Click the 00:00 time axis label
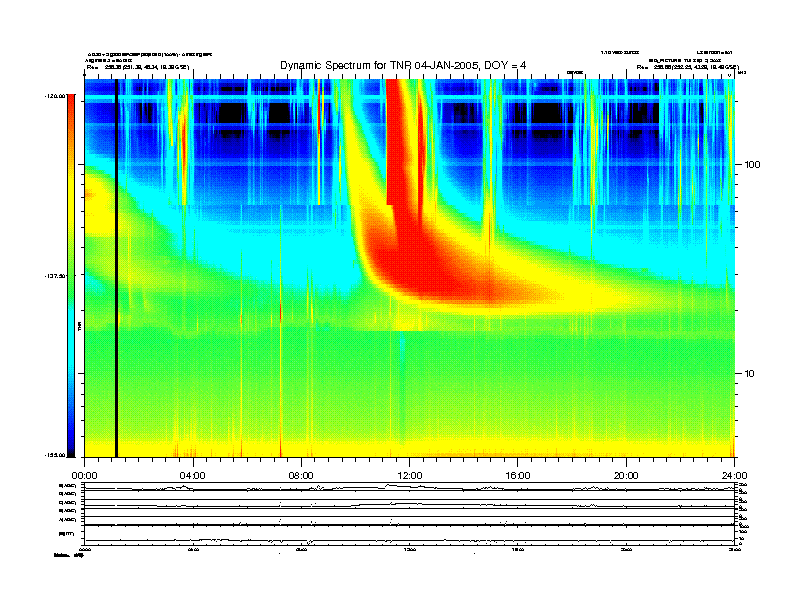 tap(84, 476)
